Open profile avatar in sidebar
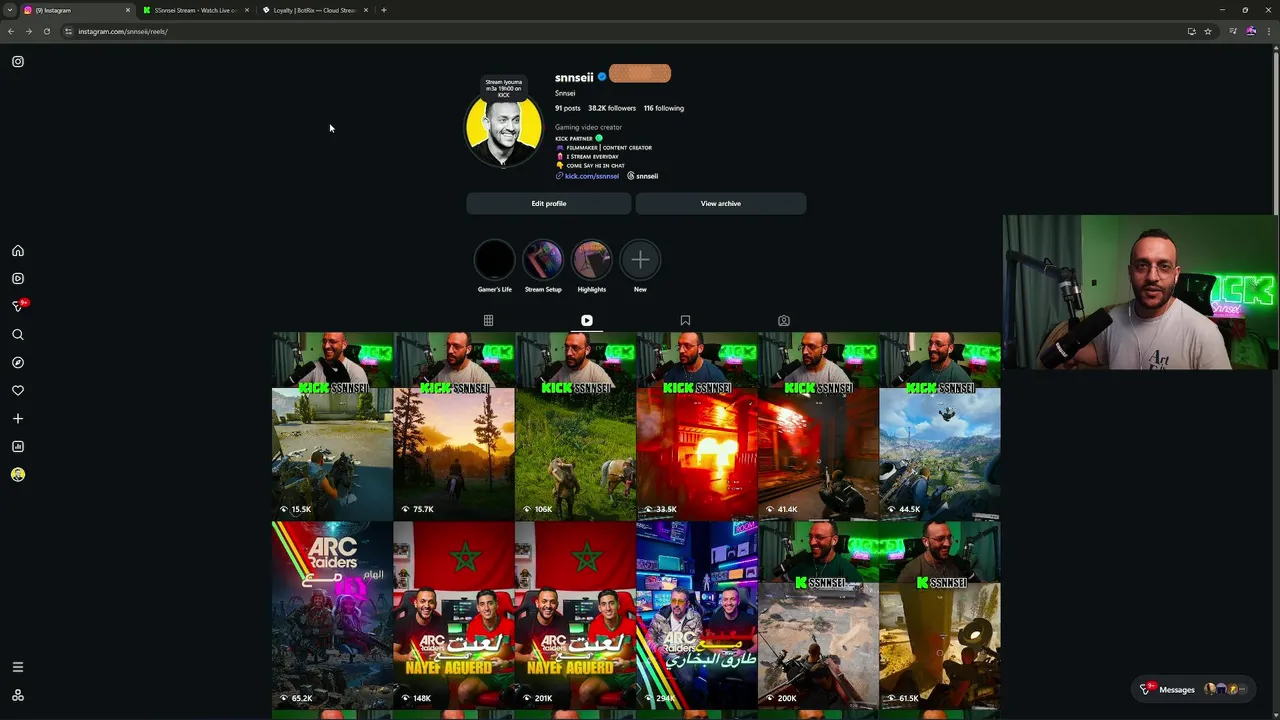 18,475
